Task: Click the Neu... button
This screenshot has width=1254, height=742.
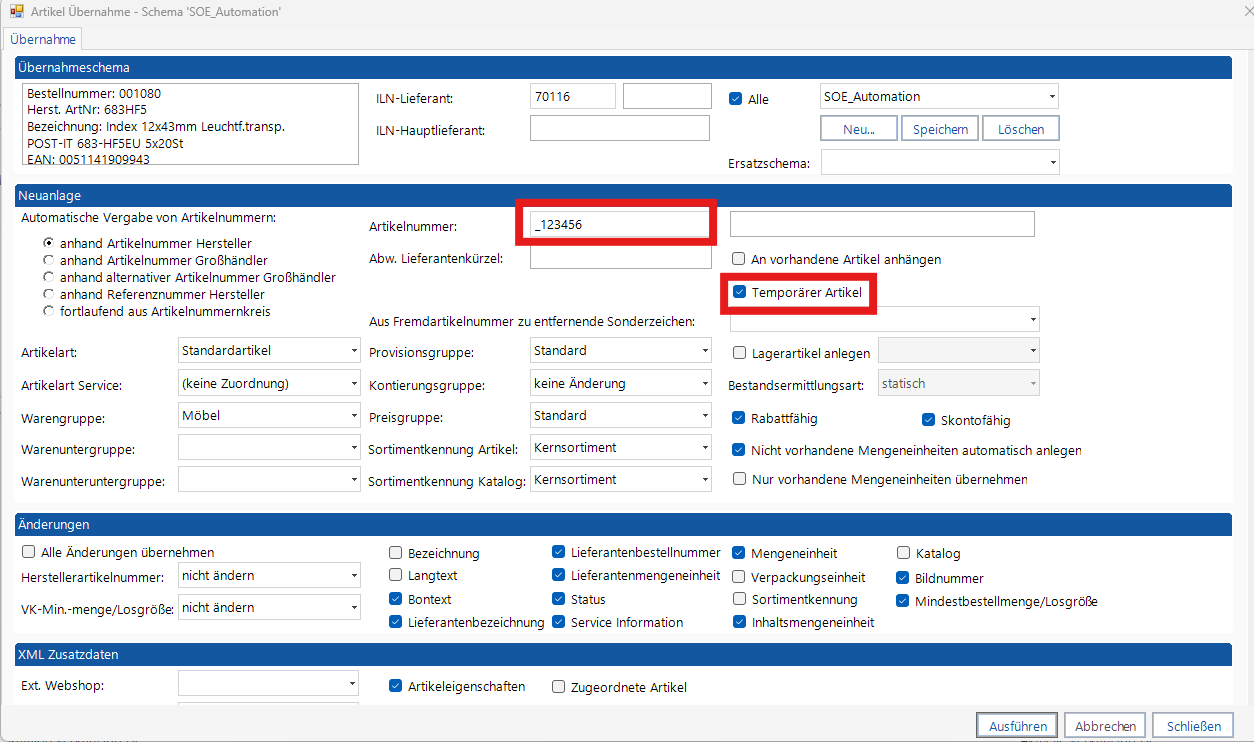Action: [859, 129]
